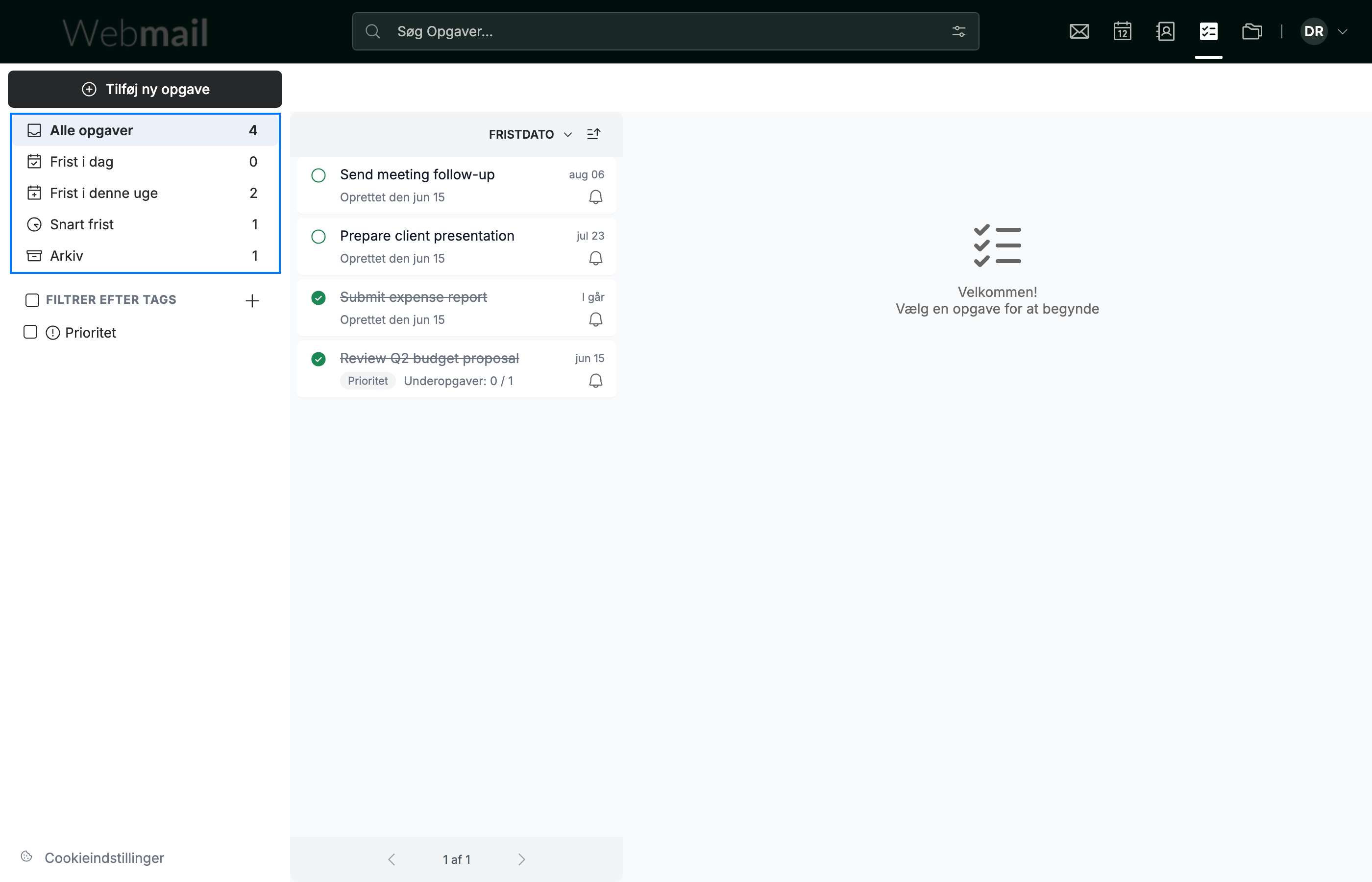Click the Frist i dag calendar icon
1372x882 pixels.
point(34,162)
